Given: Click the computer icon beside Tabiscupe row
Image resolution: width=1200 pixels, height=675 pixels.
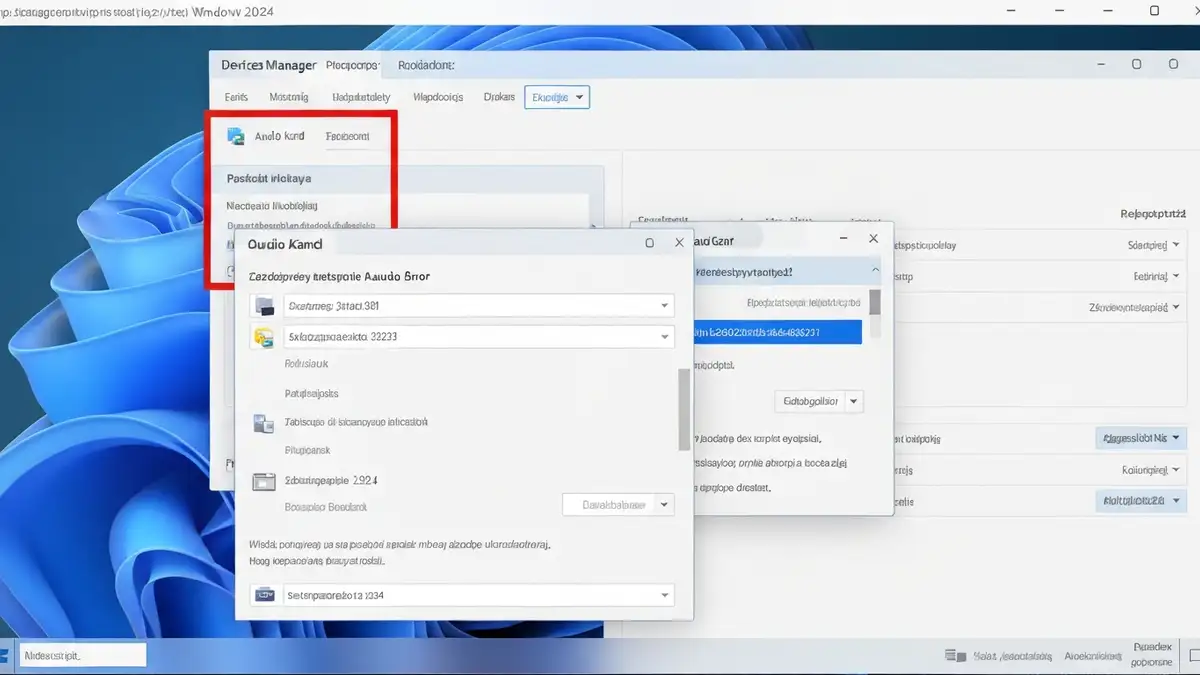Looking at the screenshot, I should [264, 423].
